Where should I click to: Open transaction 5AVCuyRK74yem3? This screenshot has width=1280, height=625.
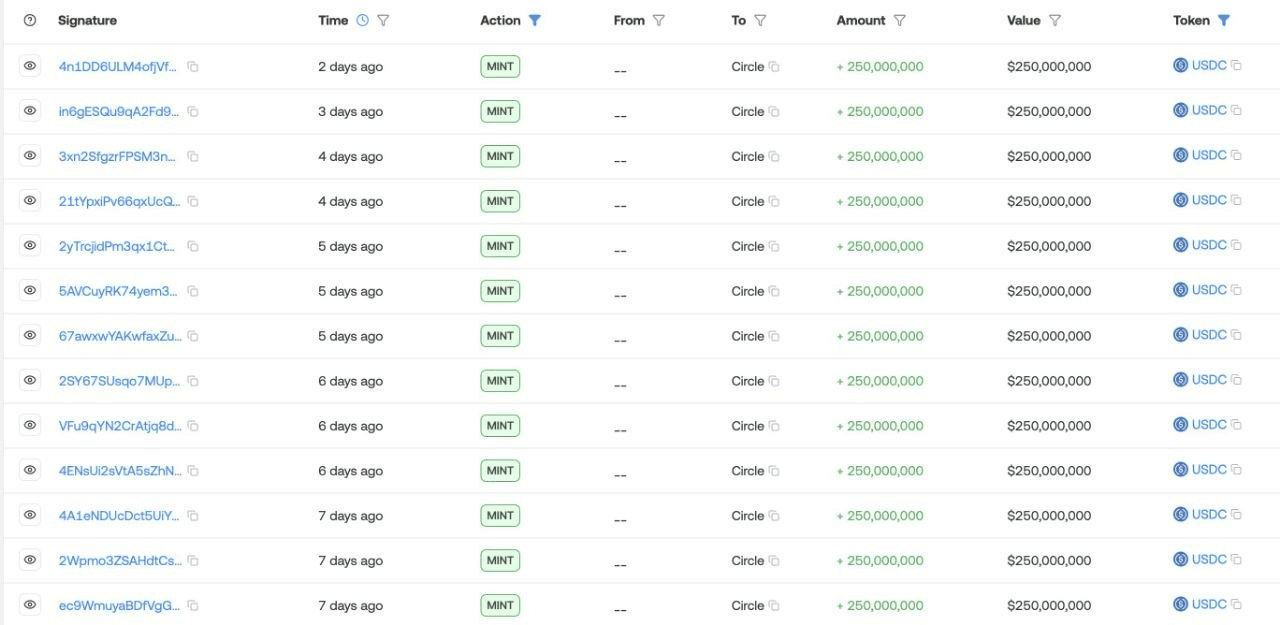(118, 291)
